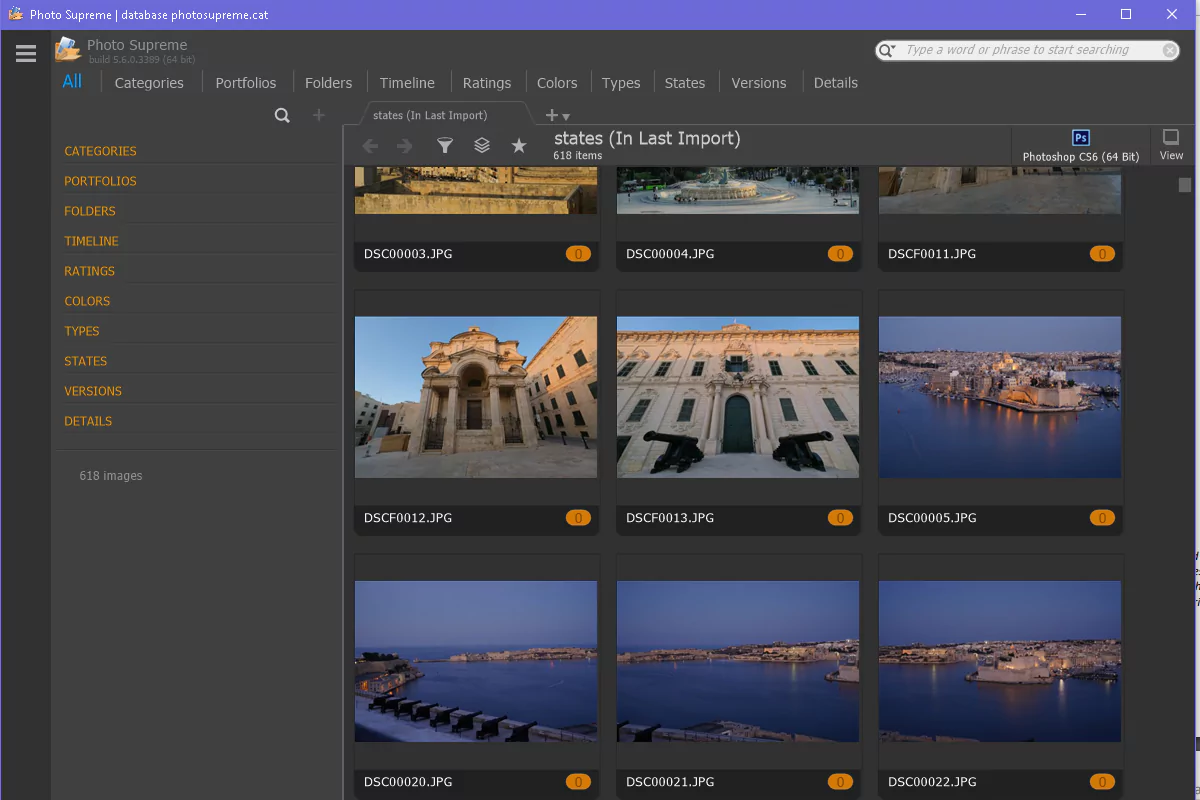Switch to the Ratings tab
The width and height of the screenshot is (1200, 800).
487,83
